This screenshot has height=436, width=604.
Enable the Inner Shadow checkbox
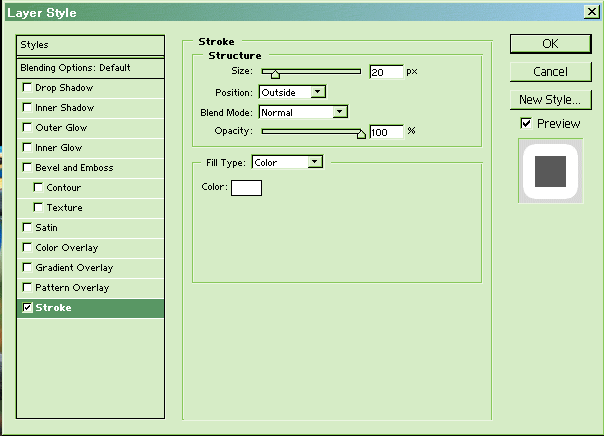(x=27, y=108)
